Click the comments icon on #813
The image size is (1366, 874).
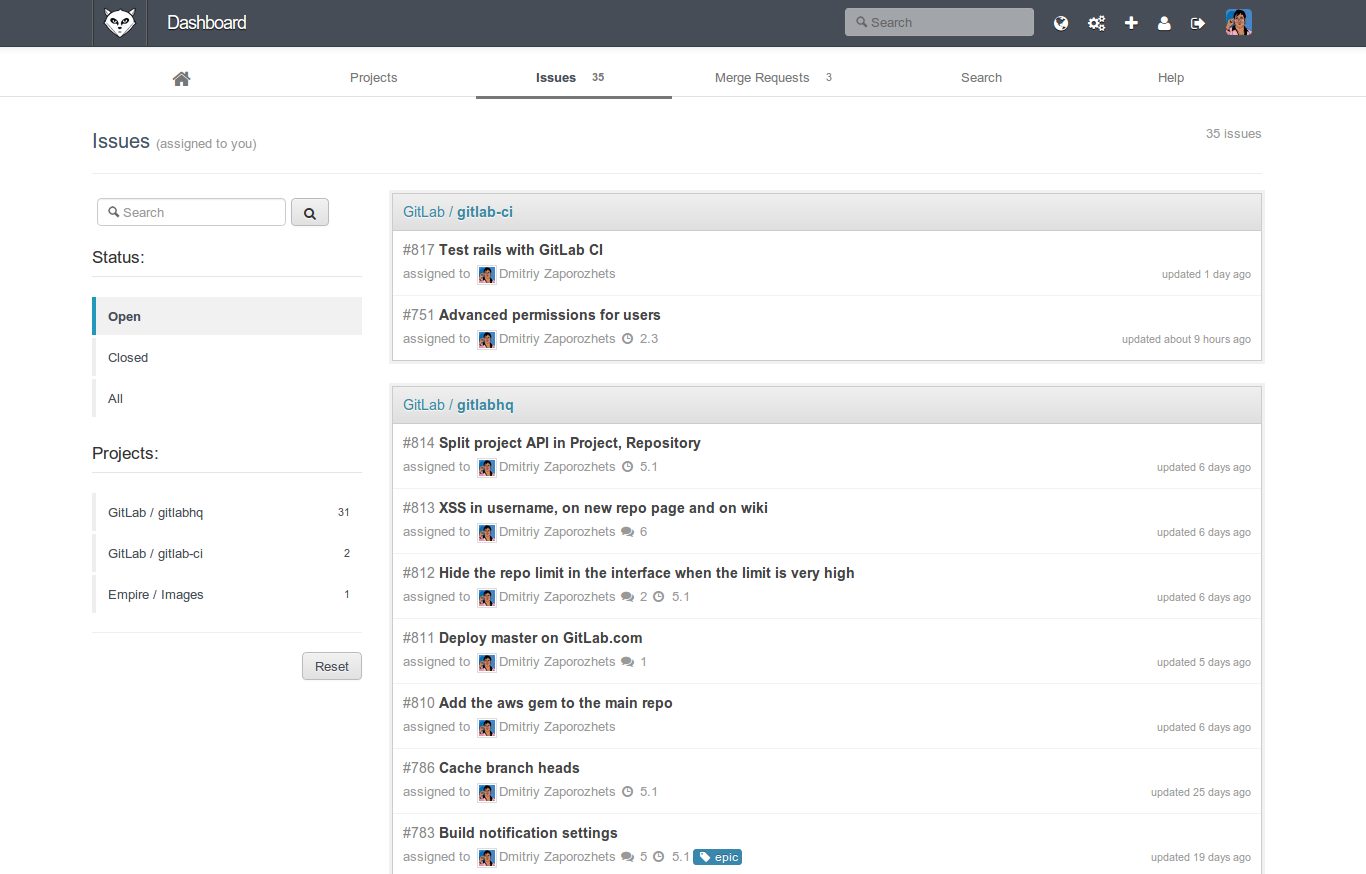[x=628, y=532]
